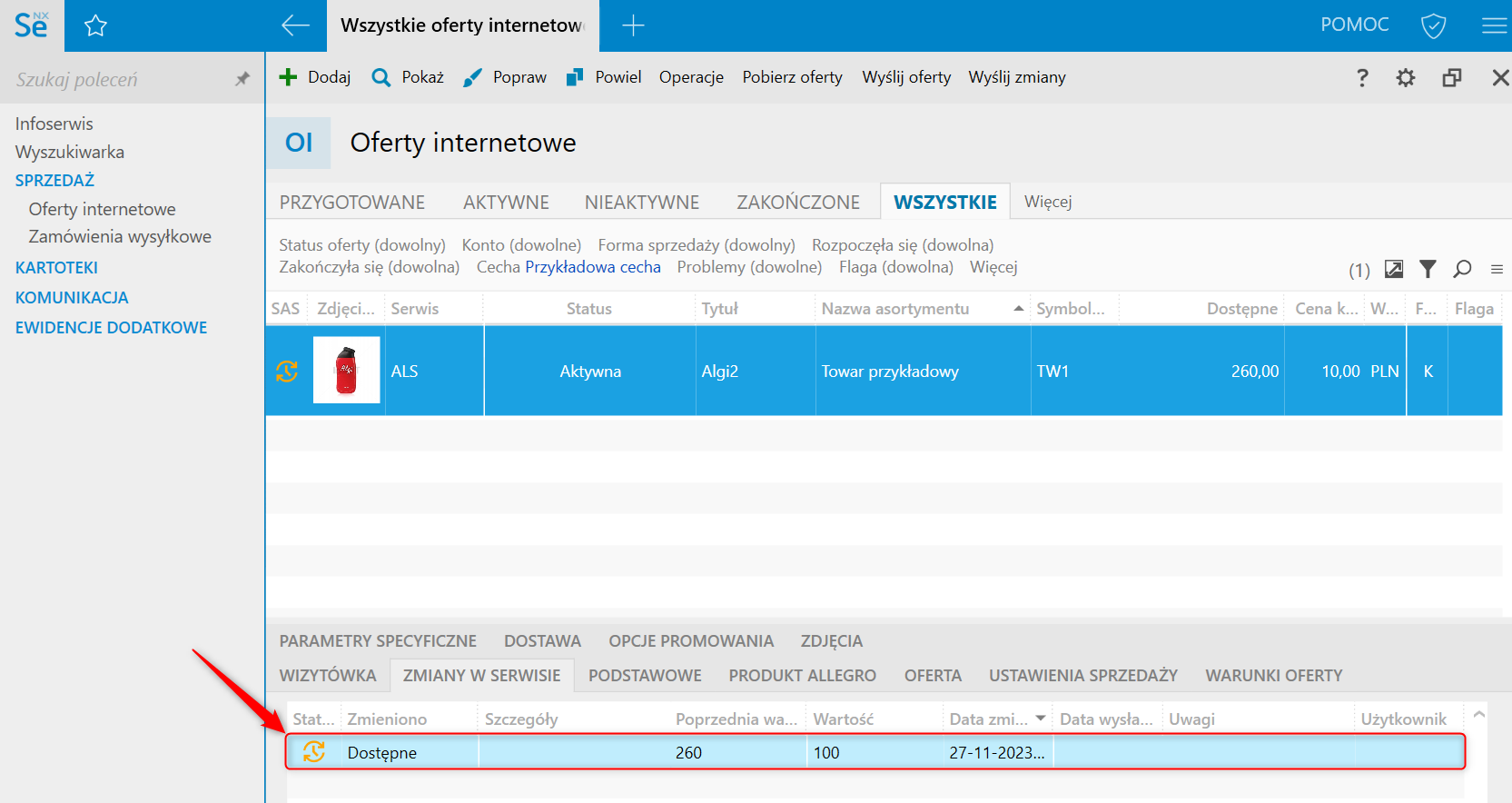Switch to NIEAKTYWNE tab
Screen dimensions: 1512x803
coord(642,202)
